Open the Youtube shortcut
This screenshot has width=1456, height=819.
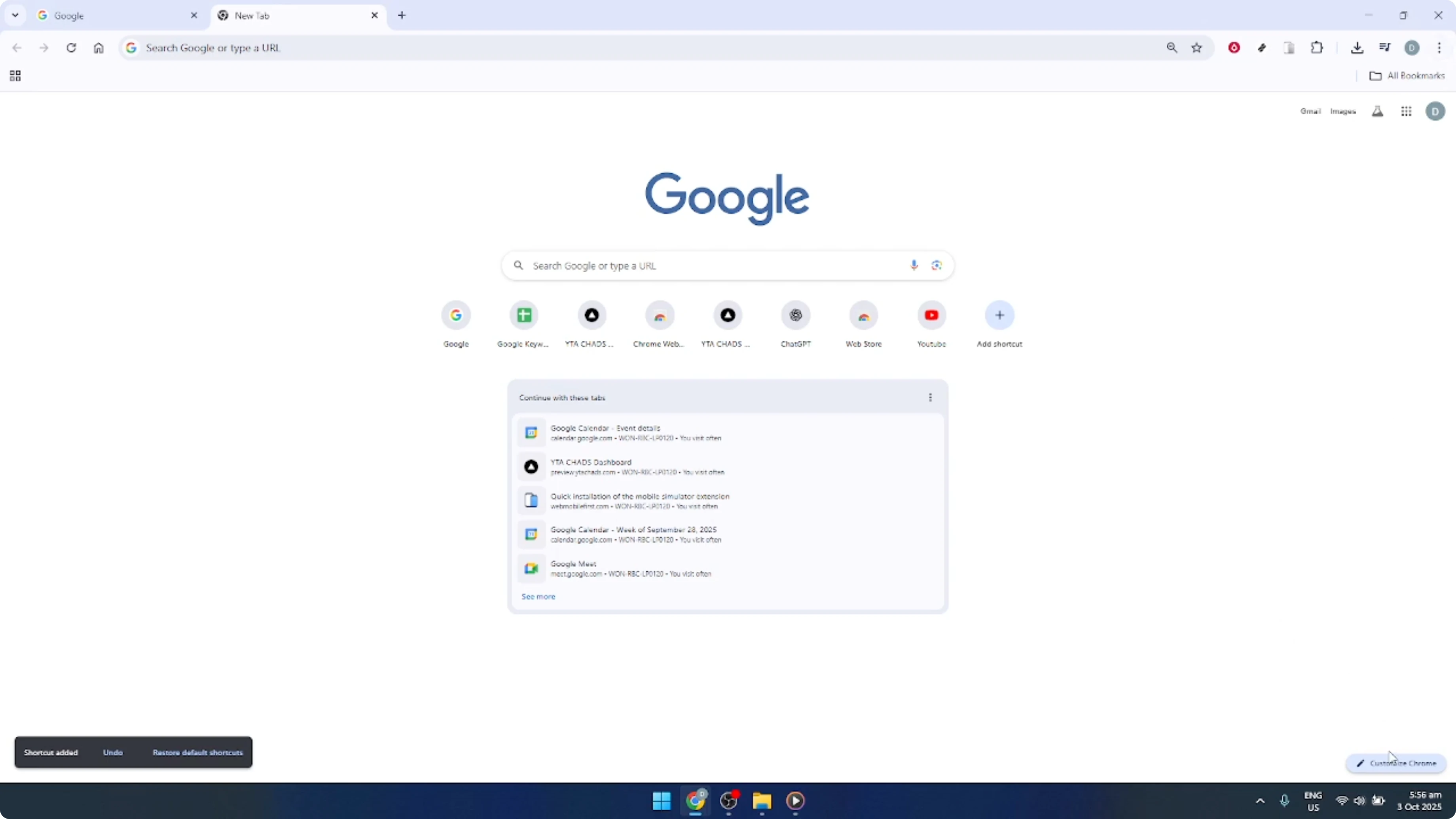click(931, 315)
